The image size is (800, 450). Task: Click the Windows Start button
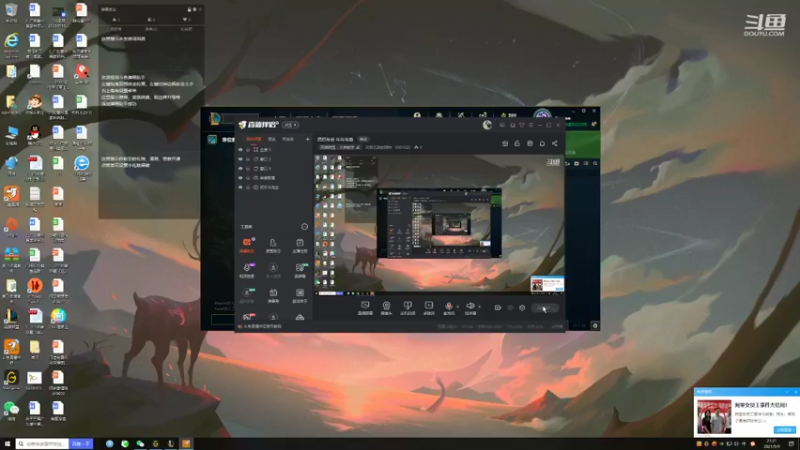click(7, 444)
